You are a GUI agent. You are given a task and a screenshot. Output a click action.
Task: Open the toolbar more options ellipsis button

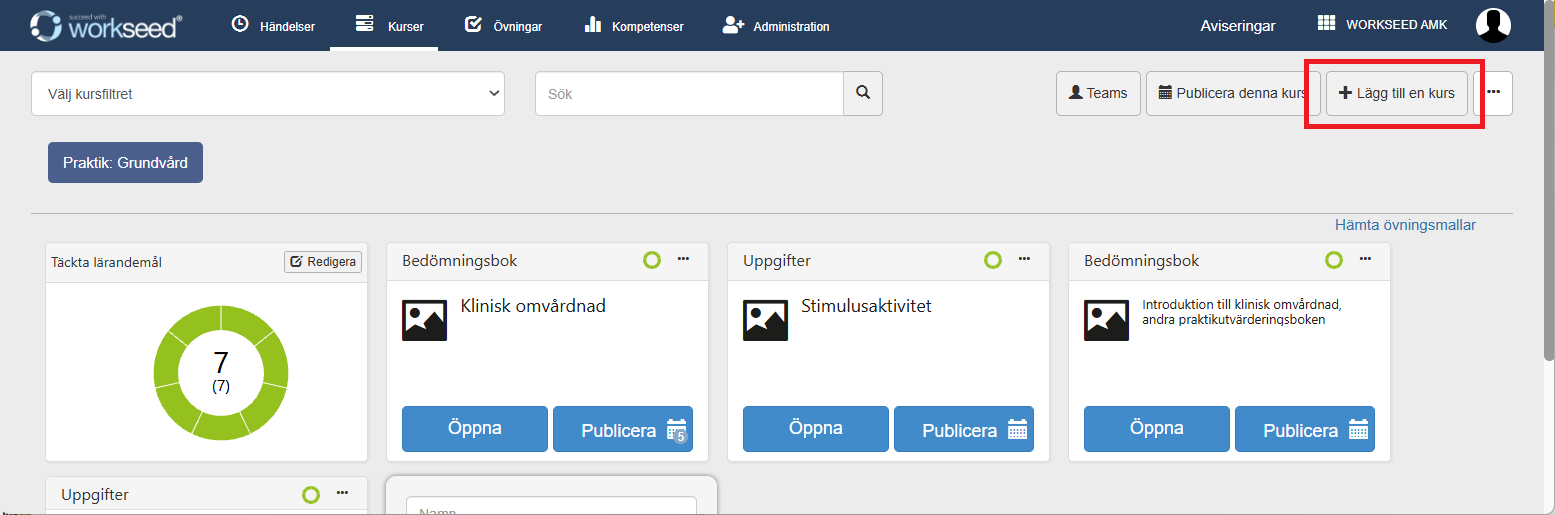(x=1493, y=93)
